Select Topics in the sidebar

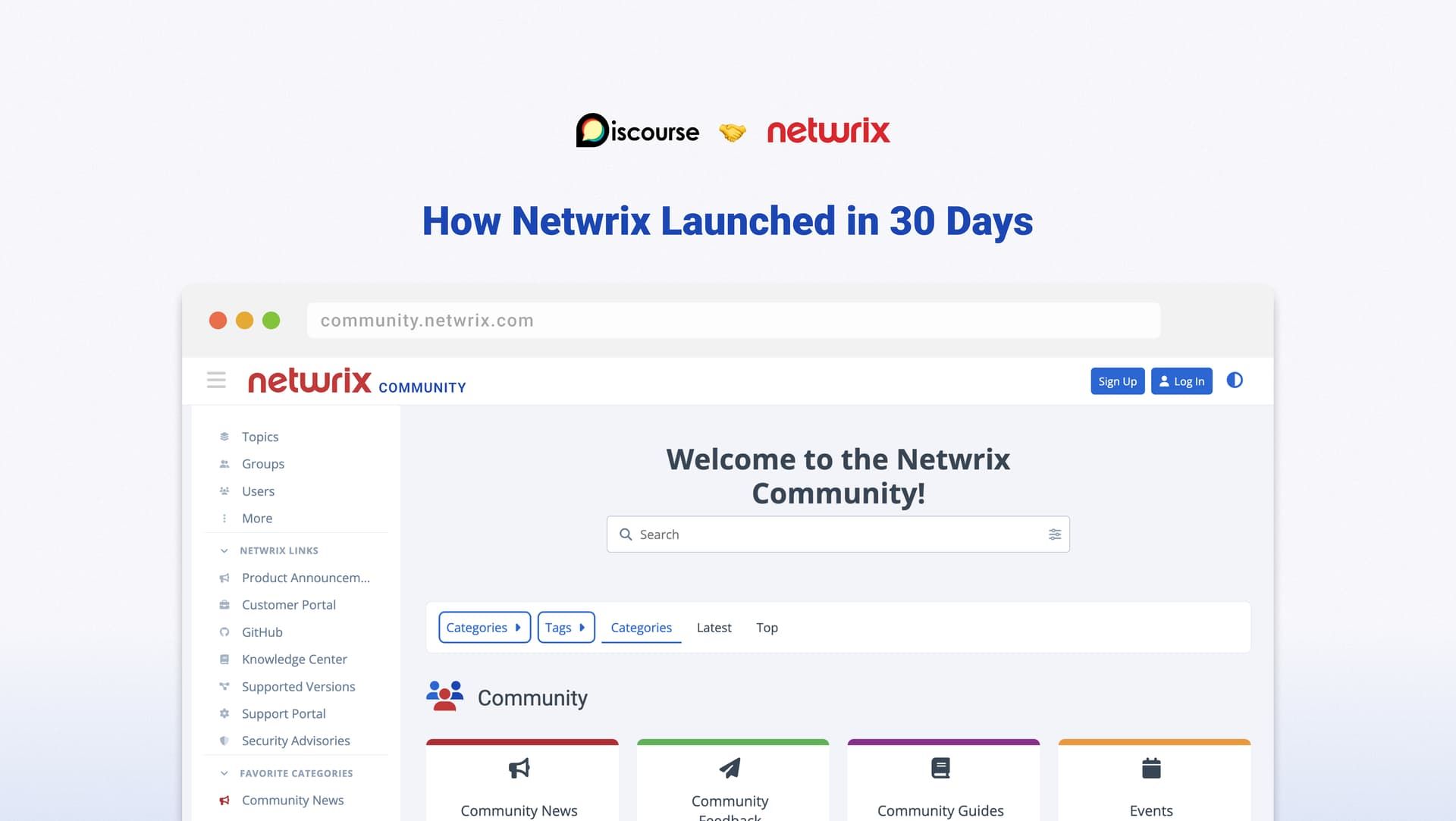(x=259, y=436)
